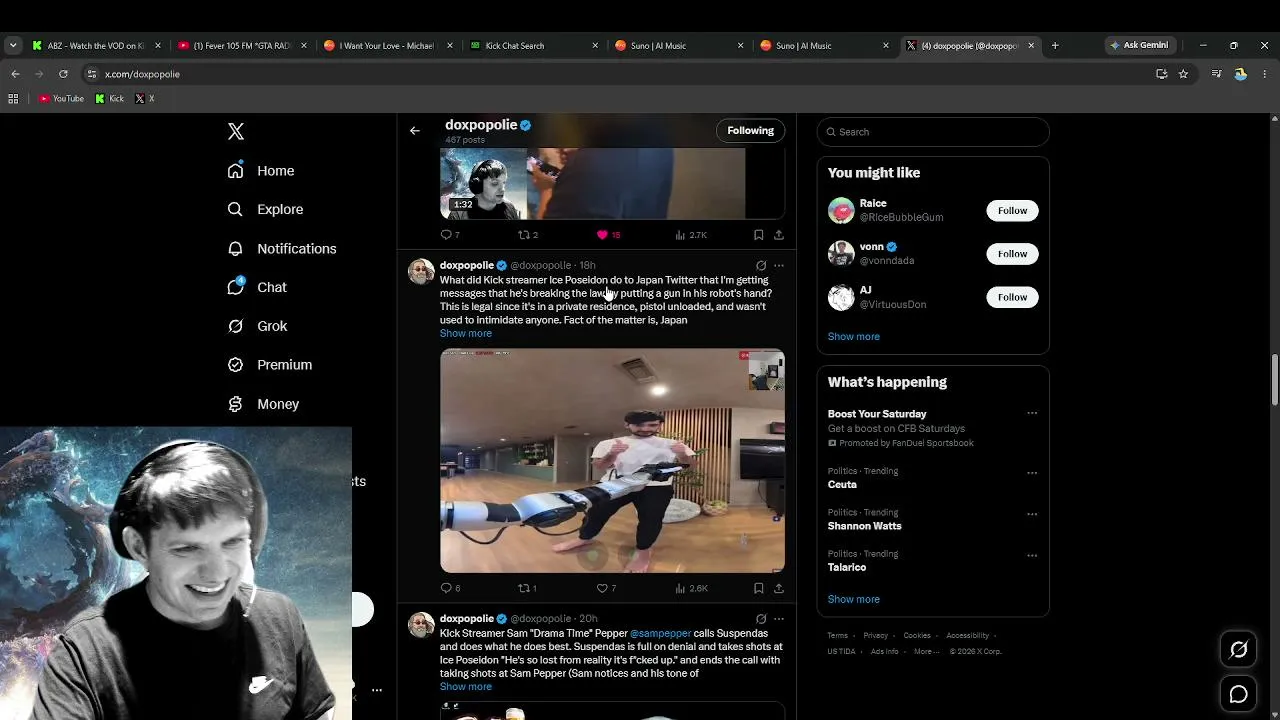Viewport: 1280px width, 720px height.
Task: Reply to the Ice Poseidon robot post
Action: coord(450,588)
